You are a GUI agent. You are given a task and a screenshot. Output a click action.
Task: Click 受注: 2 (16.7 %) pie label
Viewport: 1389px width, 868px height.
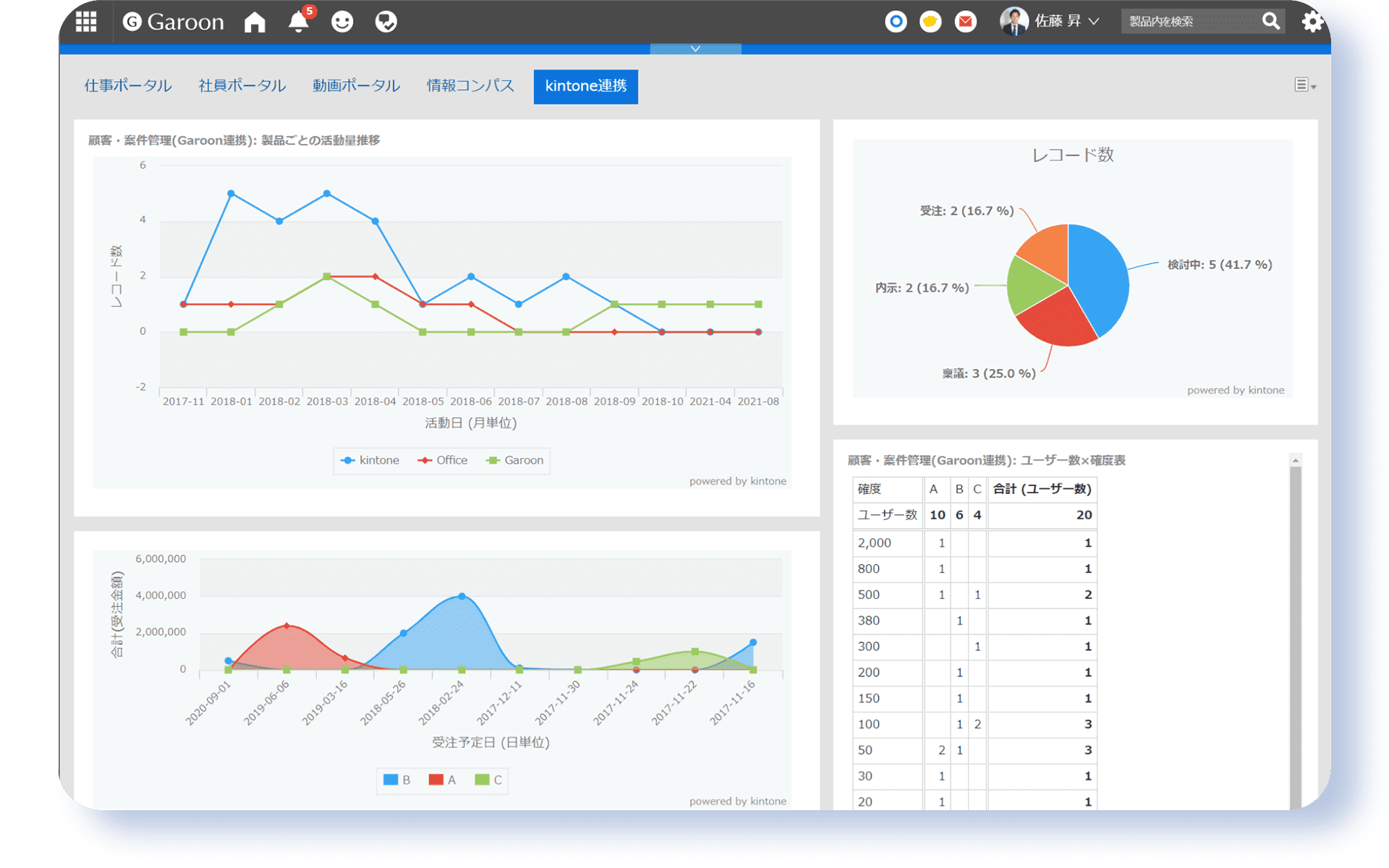[x=967, y=211]
